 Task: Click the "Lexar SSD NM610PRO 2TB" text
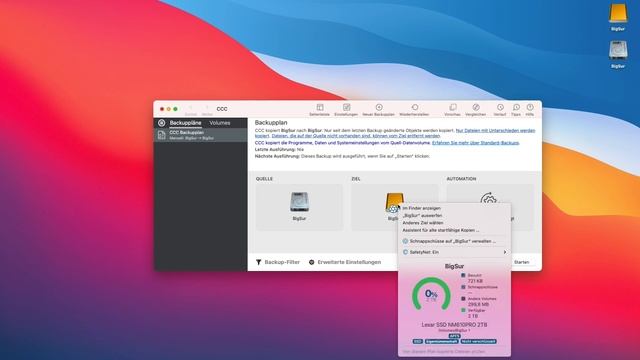point(454,325)
